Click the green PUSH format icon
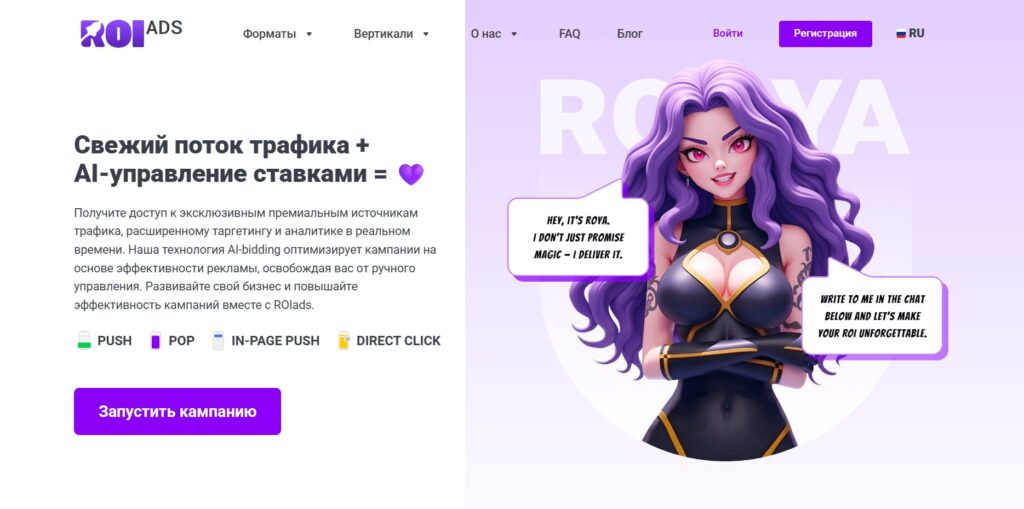 [84, 340]
